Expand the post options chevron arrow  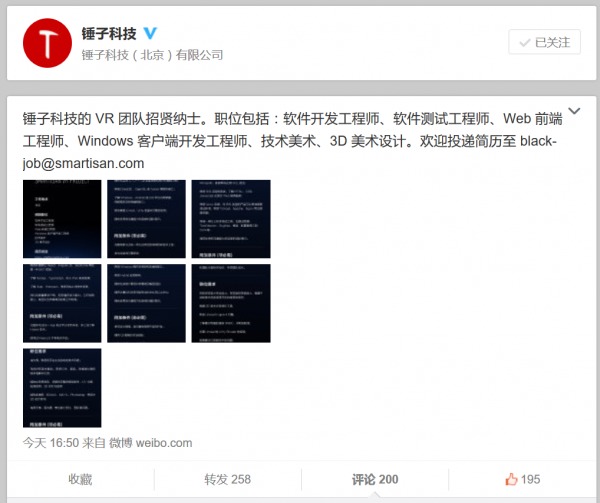coord(574,111)
